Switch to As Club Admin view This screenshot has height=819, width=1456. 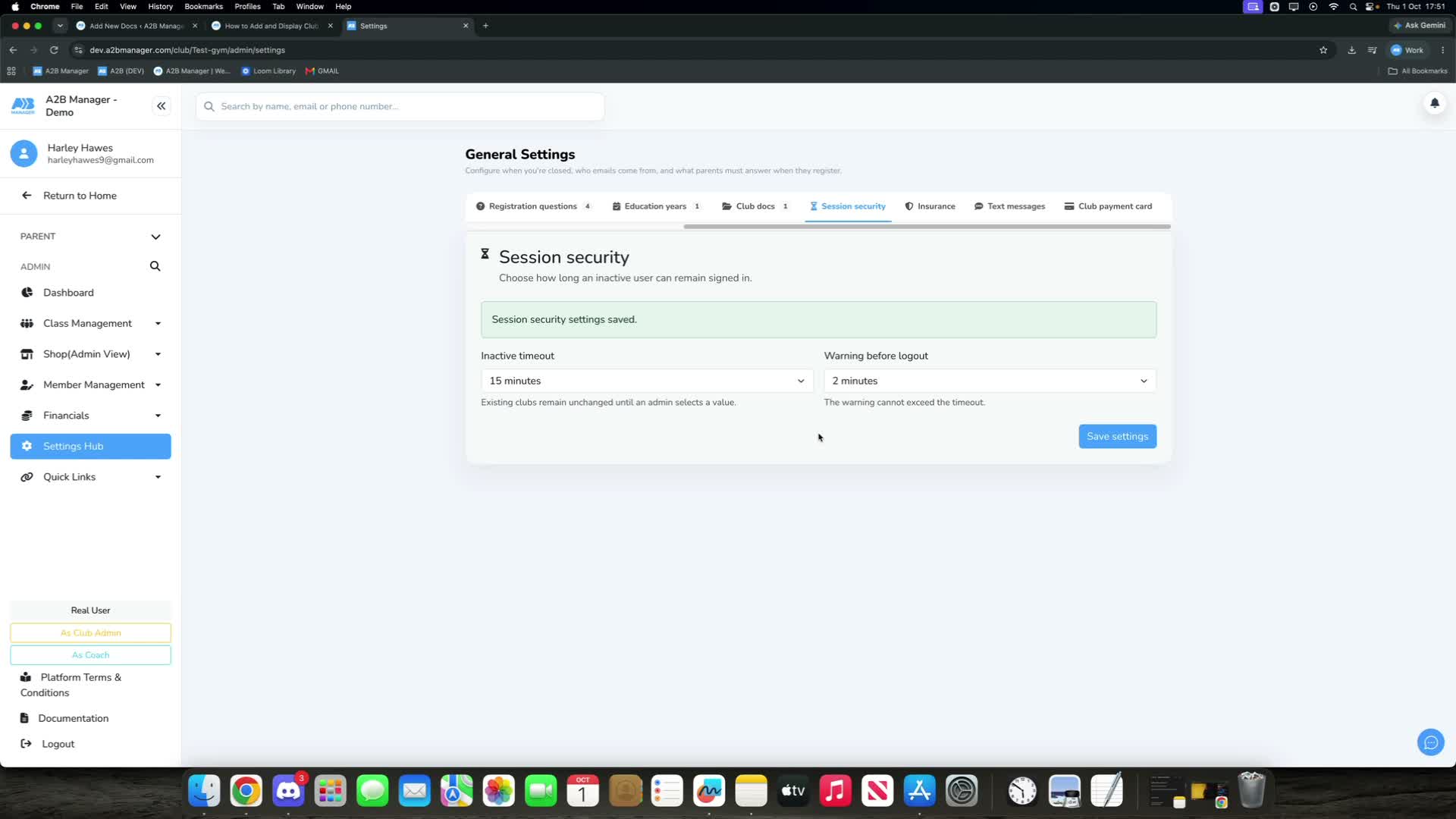pos(90,632)
